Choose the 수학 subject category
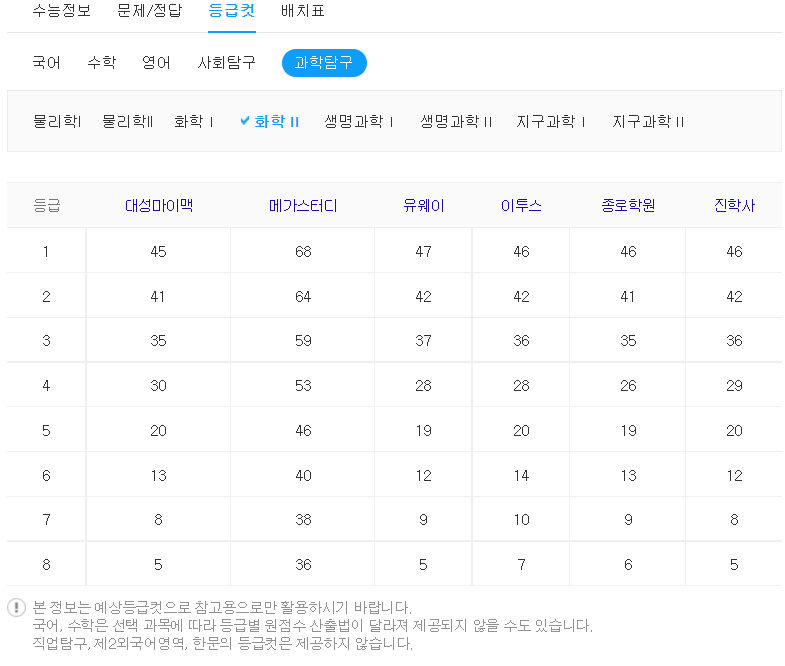The height and width of the screenshot is (666, 785). click(x=102, y=63)
